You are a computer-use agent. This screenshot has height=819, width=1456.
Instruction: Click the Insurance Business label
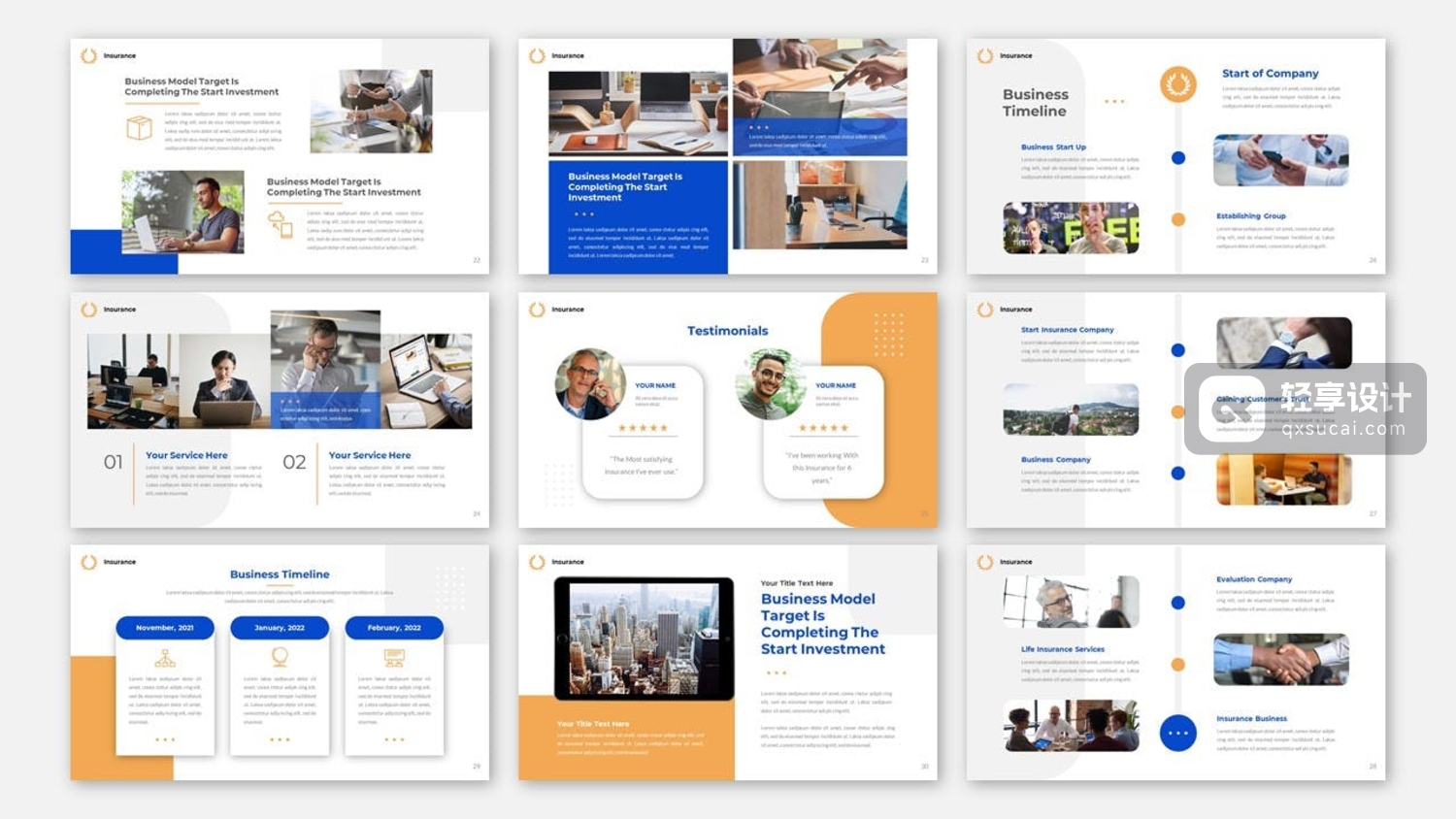[1252, 719]
